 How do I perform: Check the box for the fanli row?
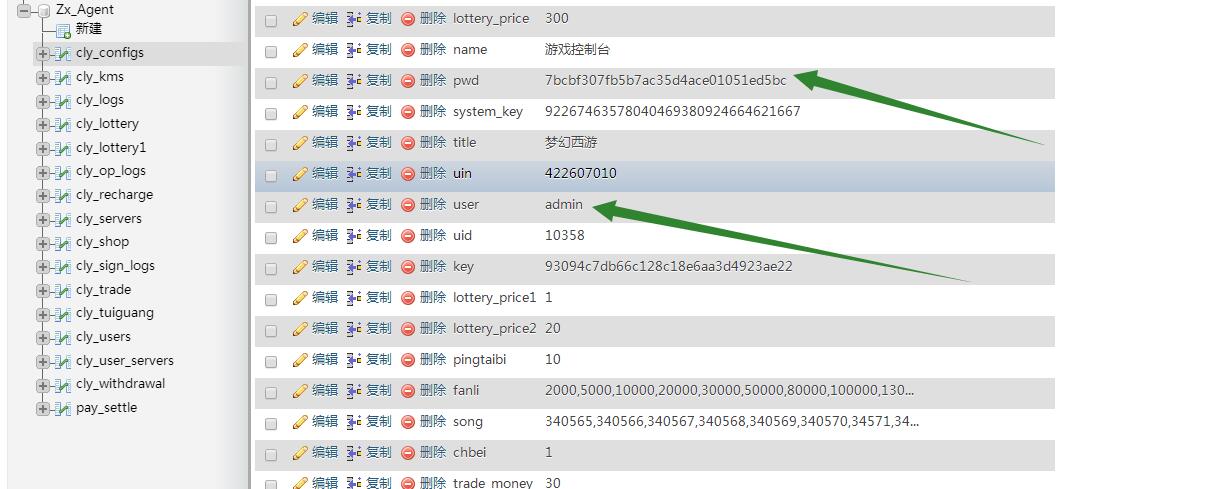coord(271,391)
